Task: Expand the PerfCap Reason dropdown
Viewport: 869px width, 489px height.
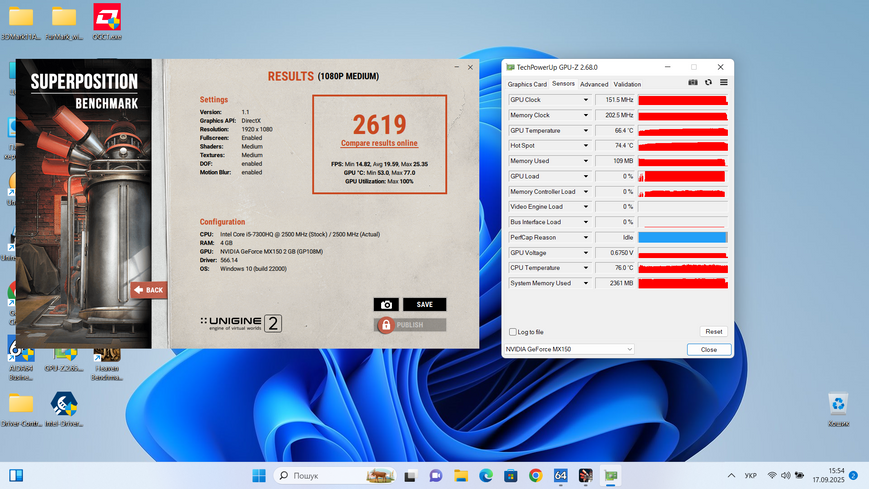Action: coord(586,237)
